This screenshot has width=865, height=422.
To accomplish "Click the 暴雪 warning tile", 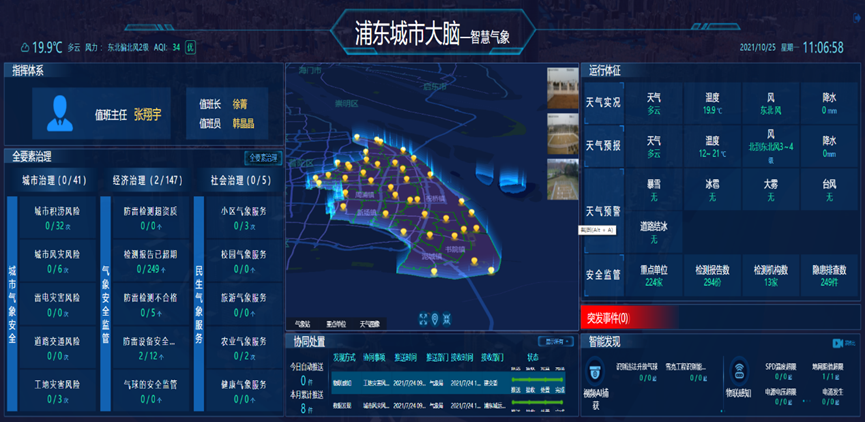I will pyautogui.click(x=654, y=189).
